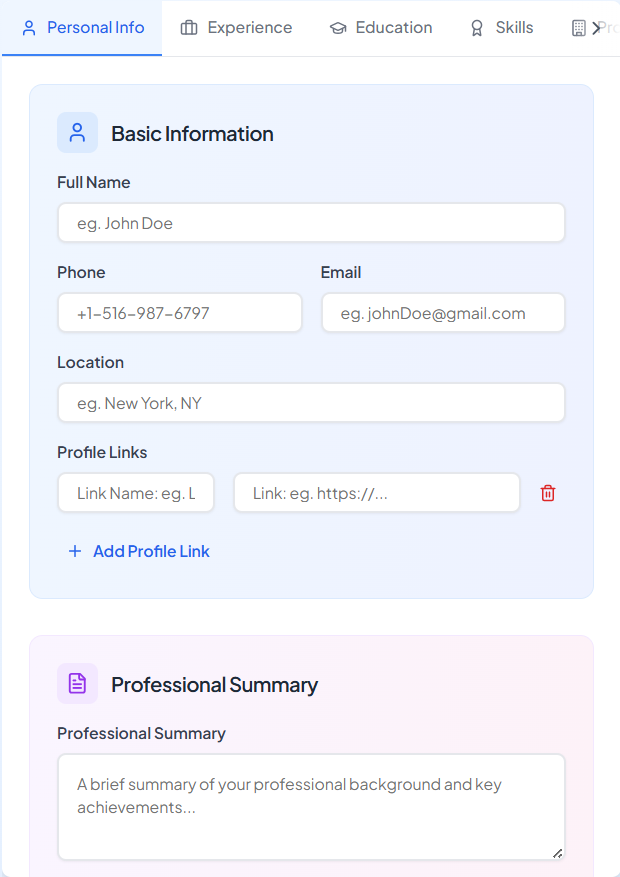Click the building icon on the Projects tab
620x877 pixels.
click(581, 27)
